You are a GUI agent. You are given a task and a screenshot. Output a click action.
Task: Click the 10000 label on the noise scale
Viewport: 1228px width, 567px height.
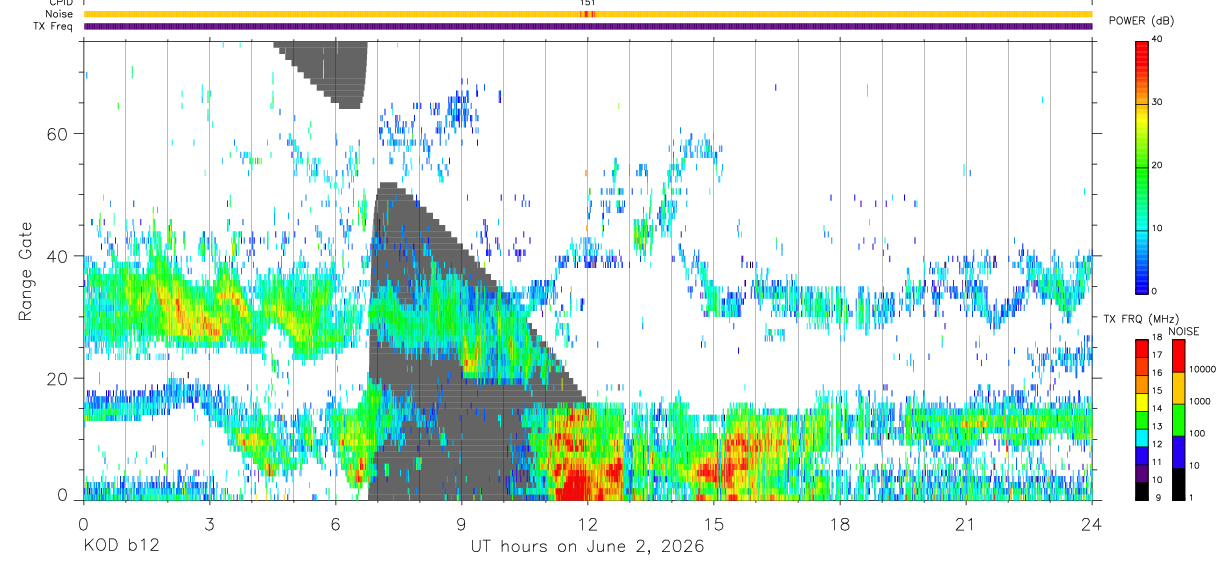[1203, 369]
